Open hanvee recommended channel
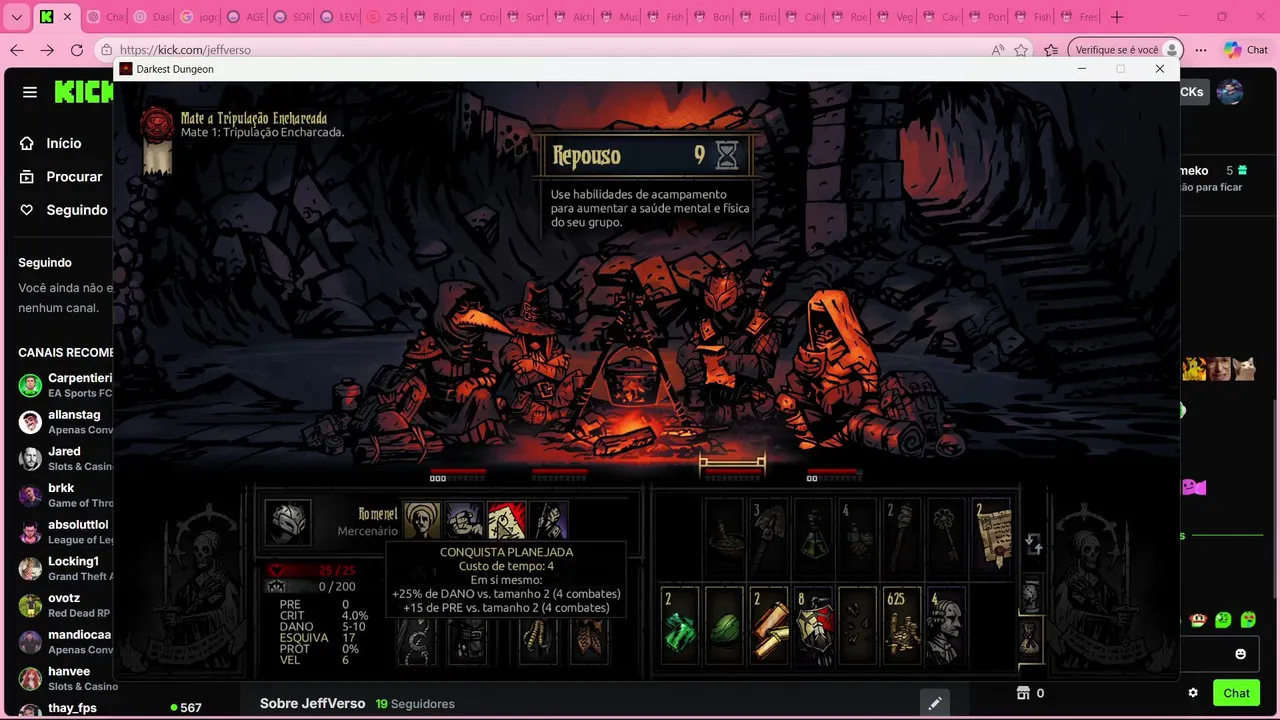Viewport: 1280px width, 720px height. point(66,679)
